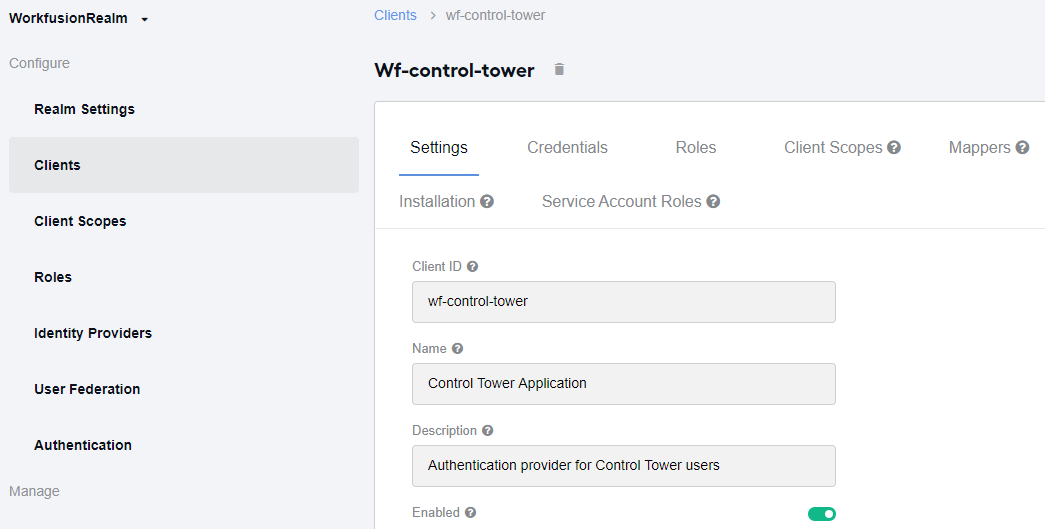Select Clients in the sidebar

point(184,165)
